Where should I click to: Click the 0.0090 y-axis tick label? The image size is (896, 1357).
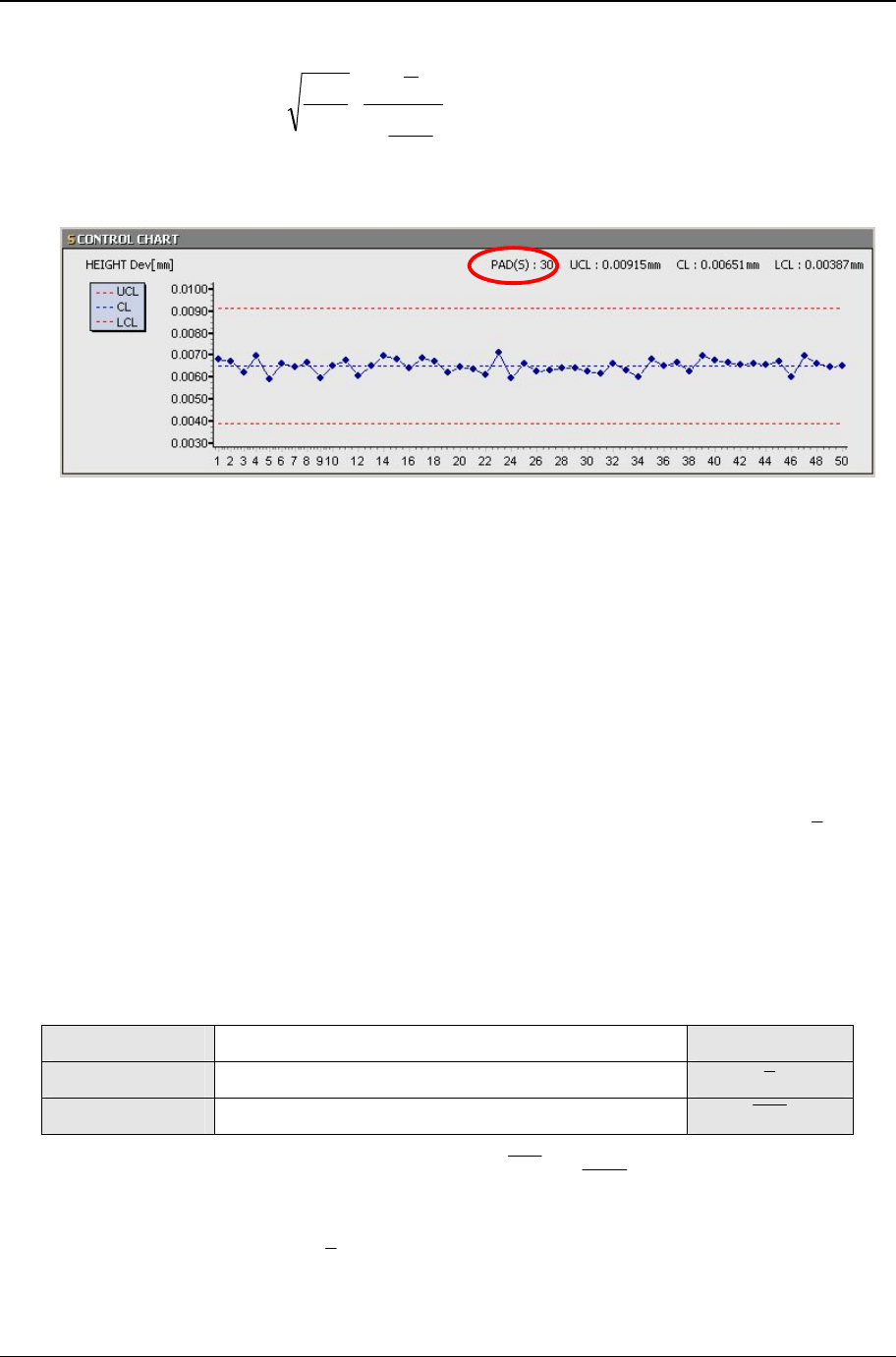click(x=189, y=311)
